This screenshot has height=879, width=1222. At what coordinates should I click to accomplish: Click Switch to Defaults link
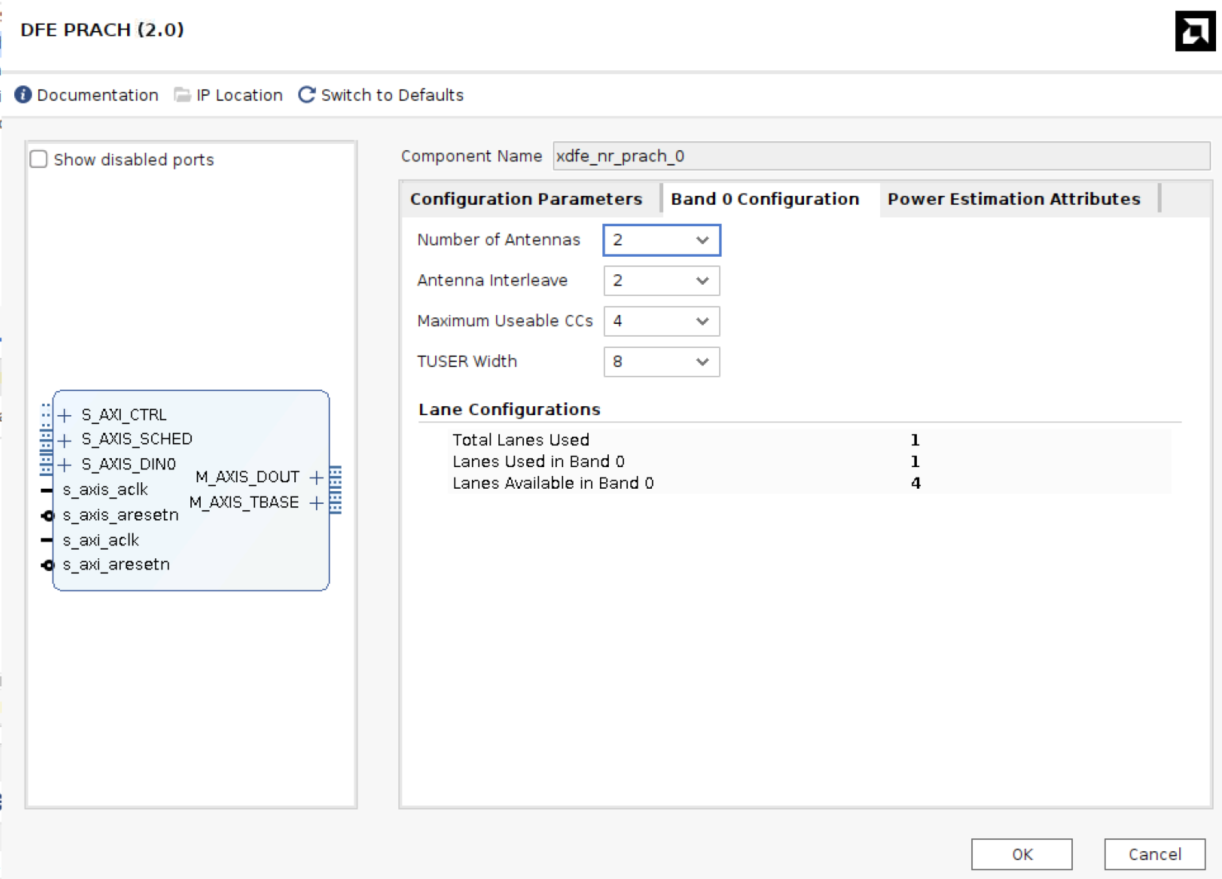pos(392,95)
